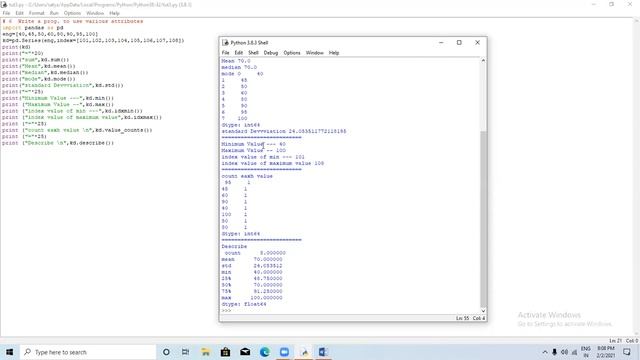
Task: Open Microsoft Store from taskbar
Action: click(225, 352)
